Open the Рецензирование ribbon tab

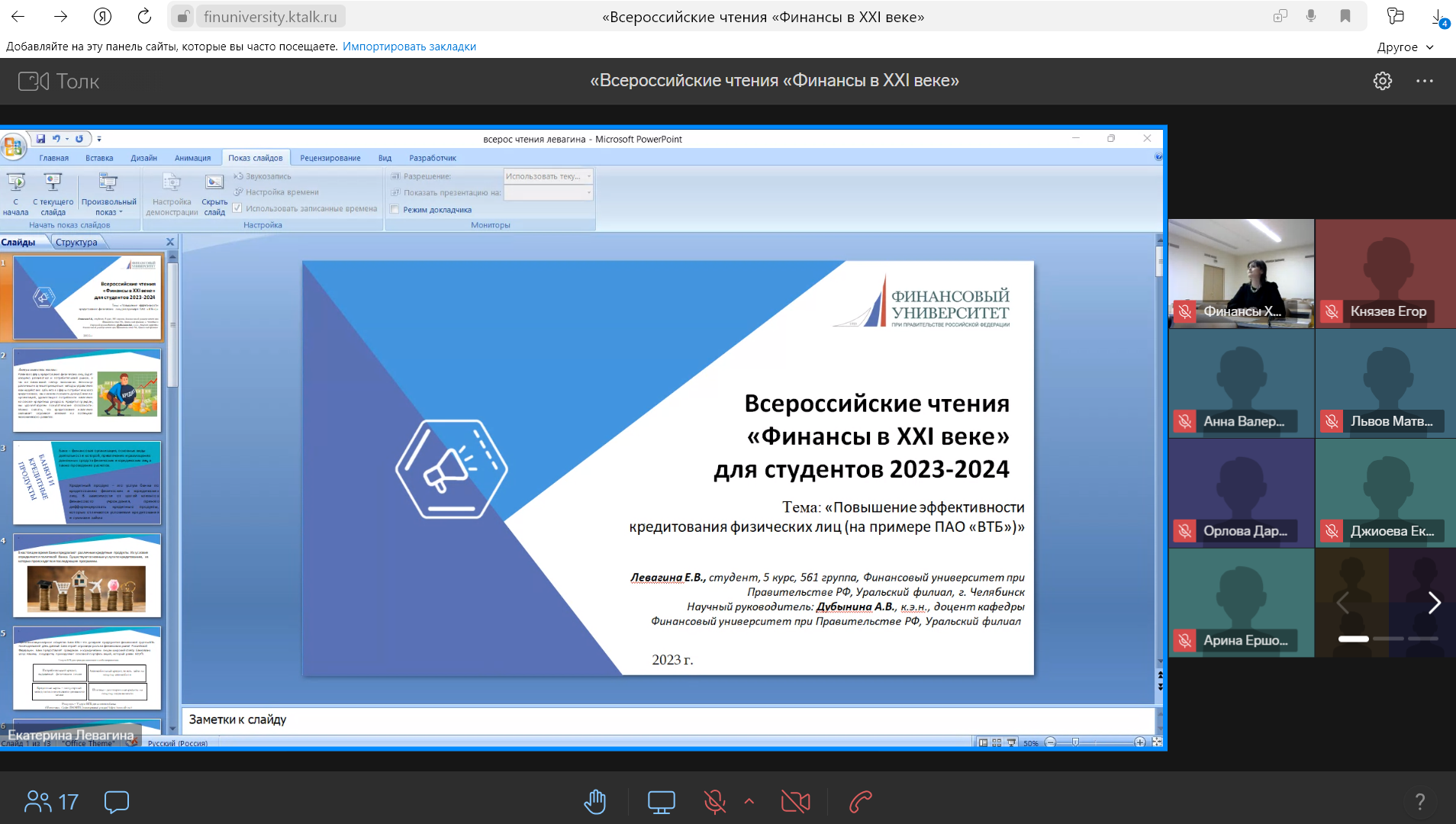(x=330, y=158)
